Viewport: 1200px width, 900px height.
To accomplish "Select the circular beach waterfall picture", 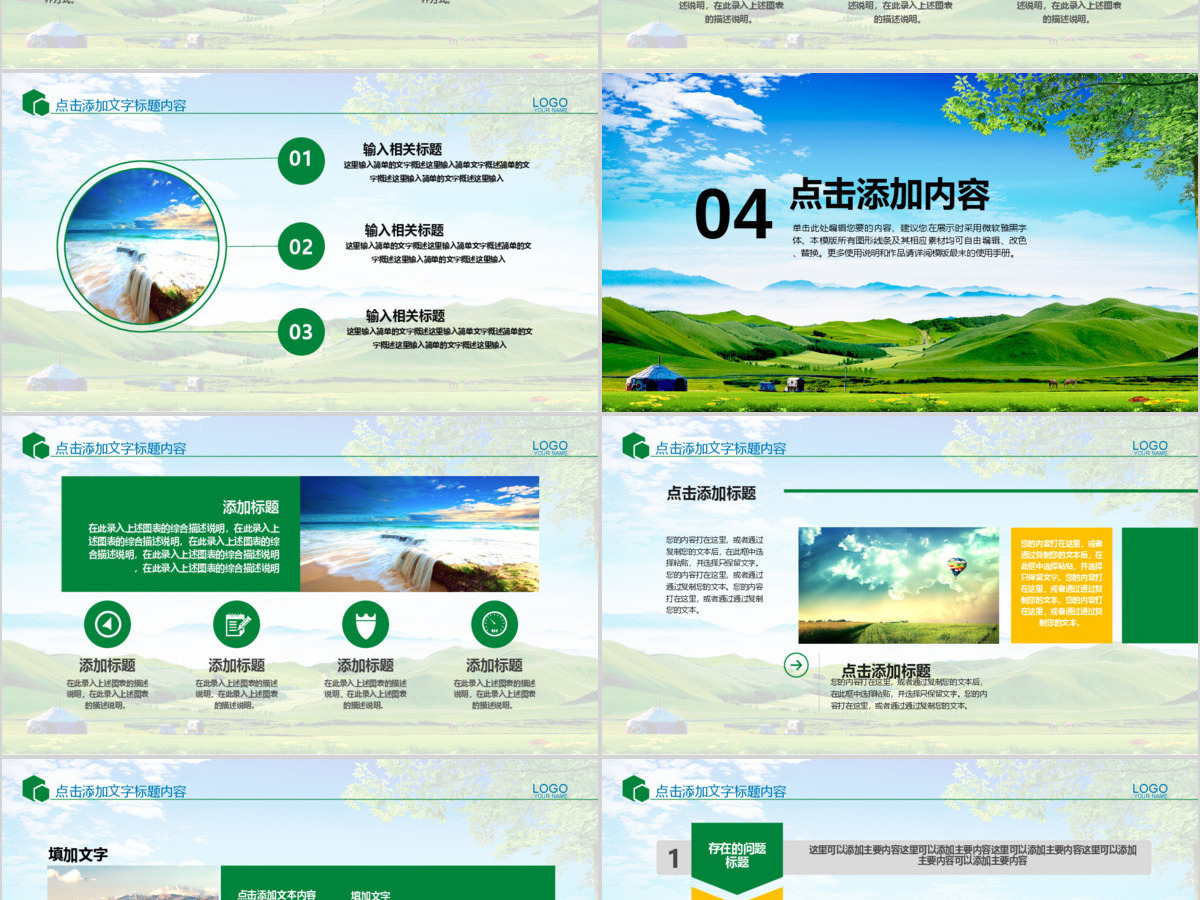I will click(x=141, y=246).
